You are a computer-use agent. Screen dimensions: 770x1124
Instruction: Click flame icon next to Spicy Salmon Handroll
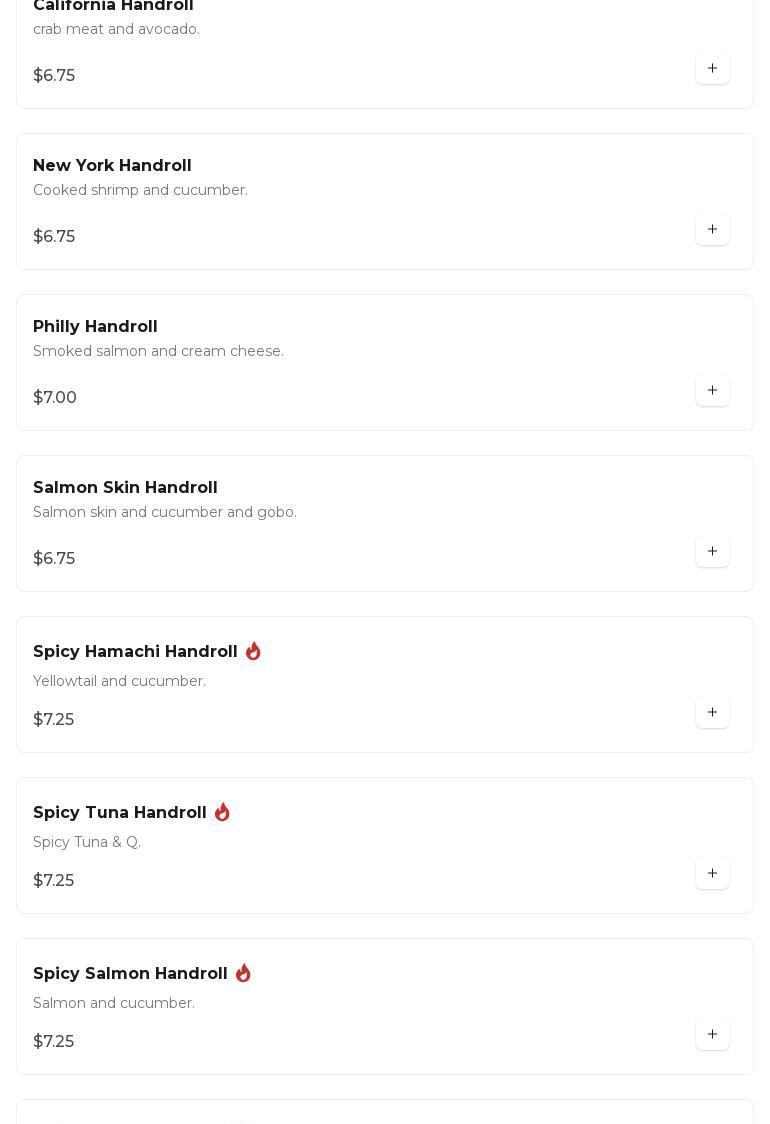[243, 973]
